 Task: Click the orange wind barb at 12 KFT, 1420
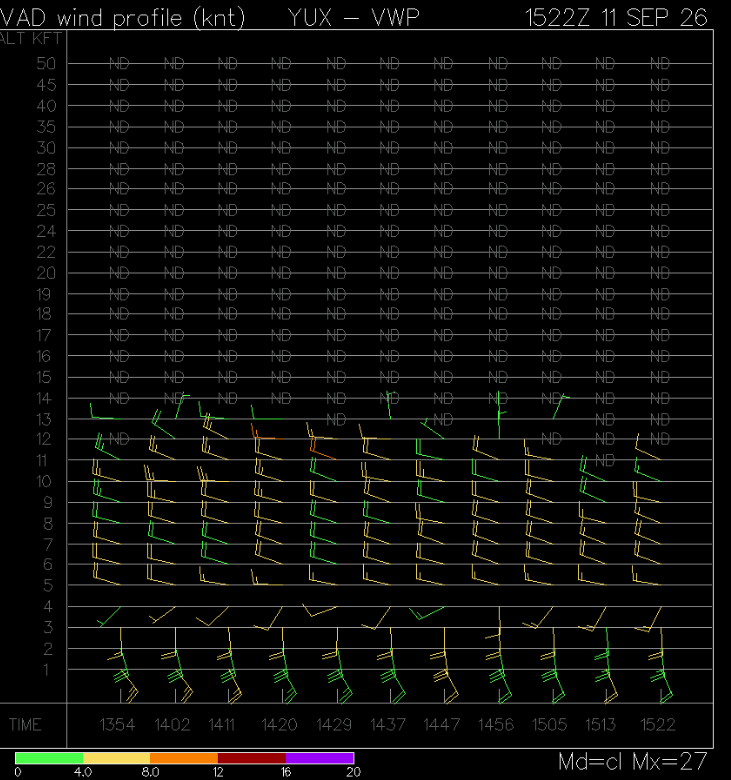coord(266,432)
